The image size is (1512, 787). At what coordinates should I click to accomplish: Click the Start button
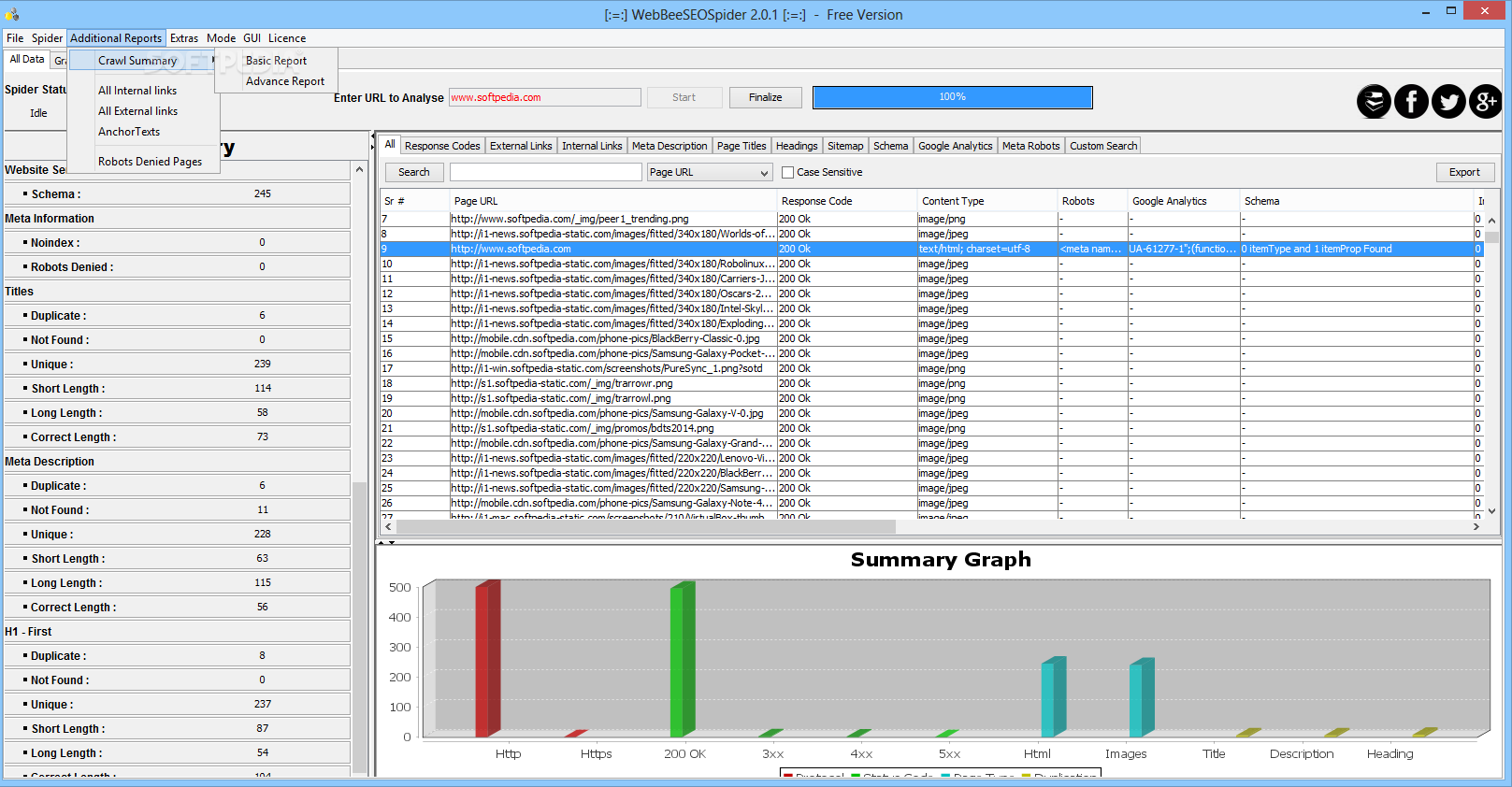[684, 97]
